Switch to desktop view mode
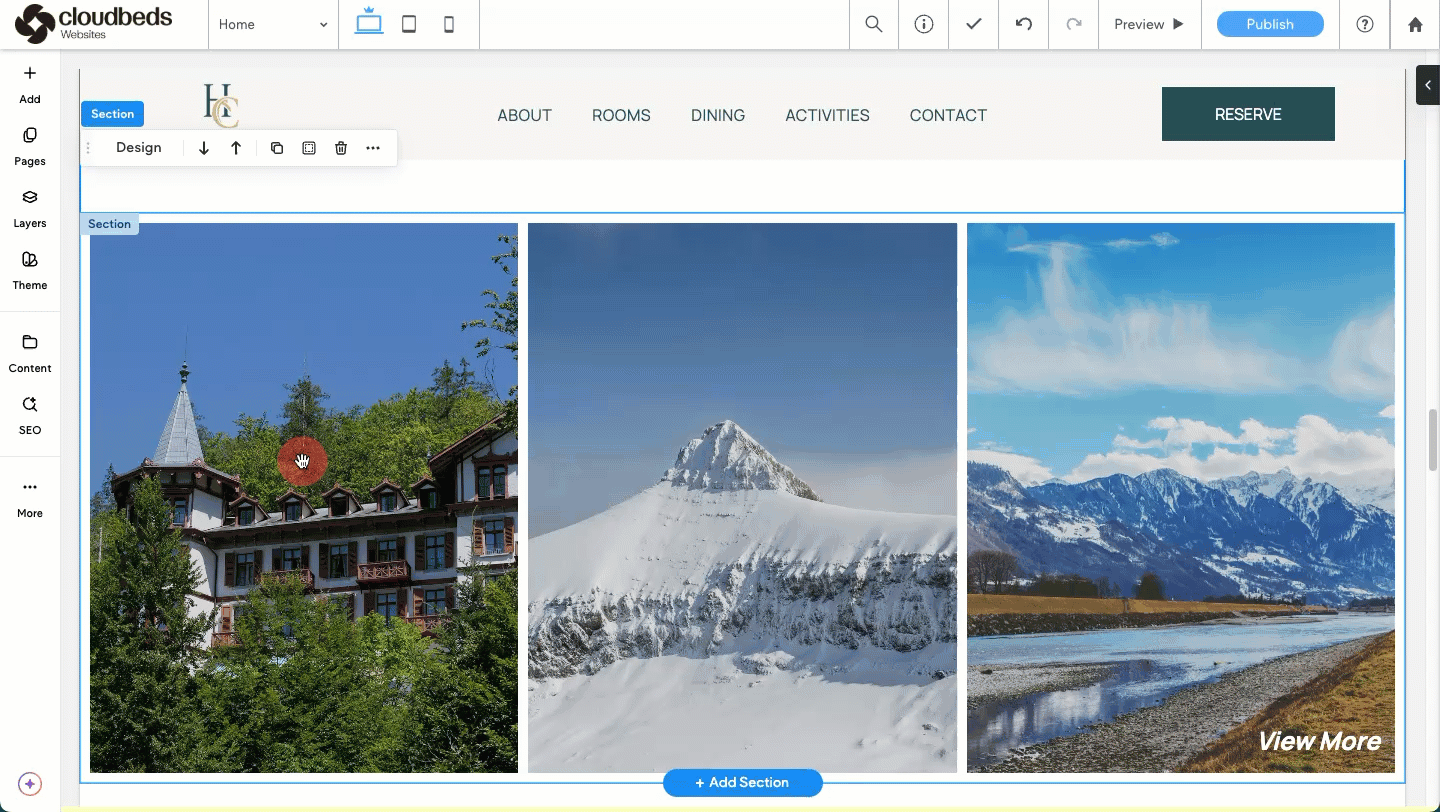This screenshot has height=812, width=1440. [369, 24]
